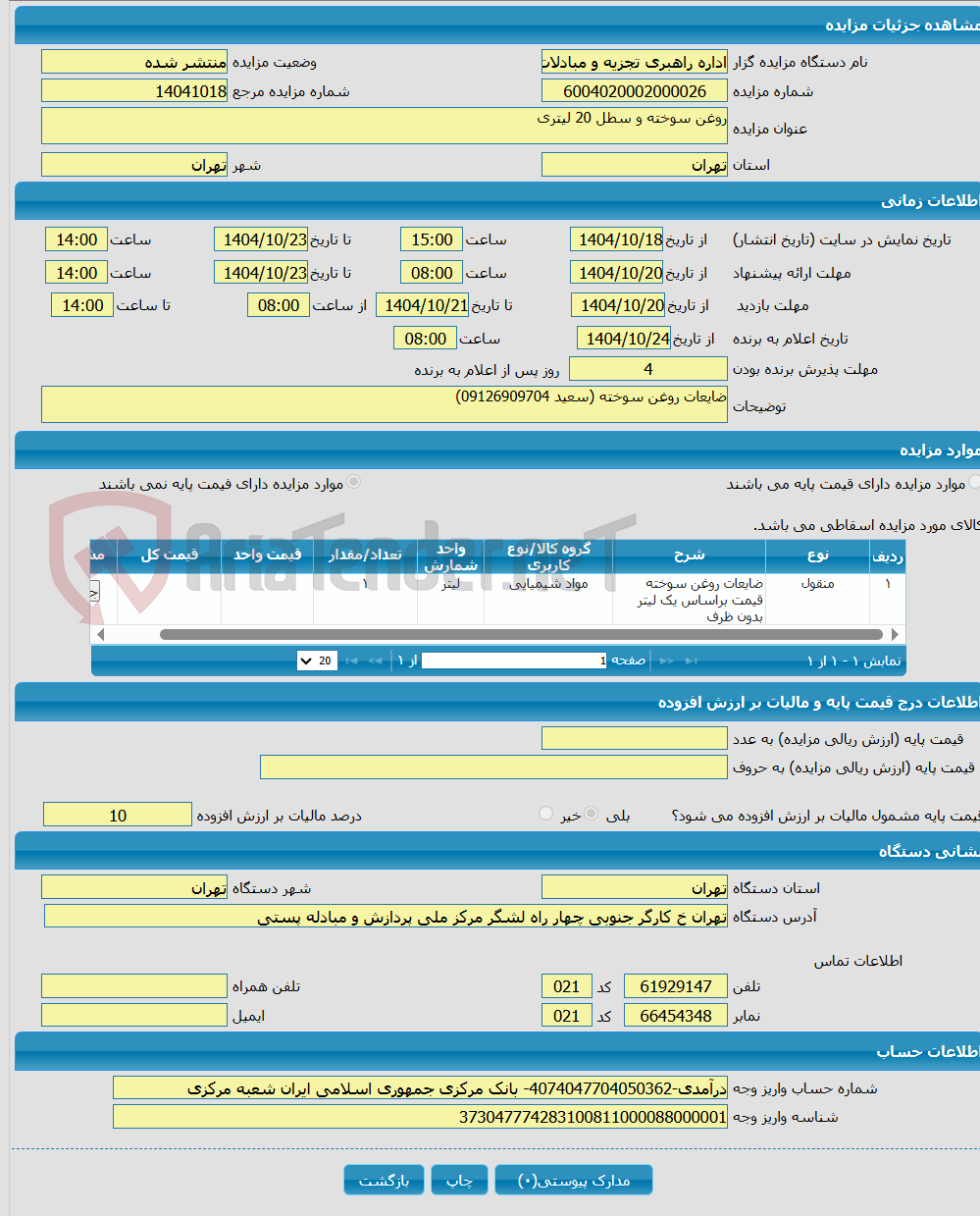Viewport: 980px width, 1216px height.
Task: Click proposal deadline start time 08:00
Action: coord(432,273)
